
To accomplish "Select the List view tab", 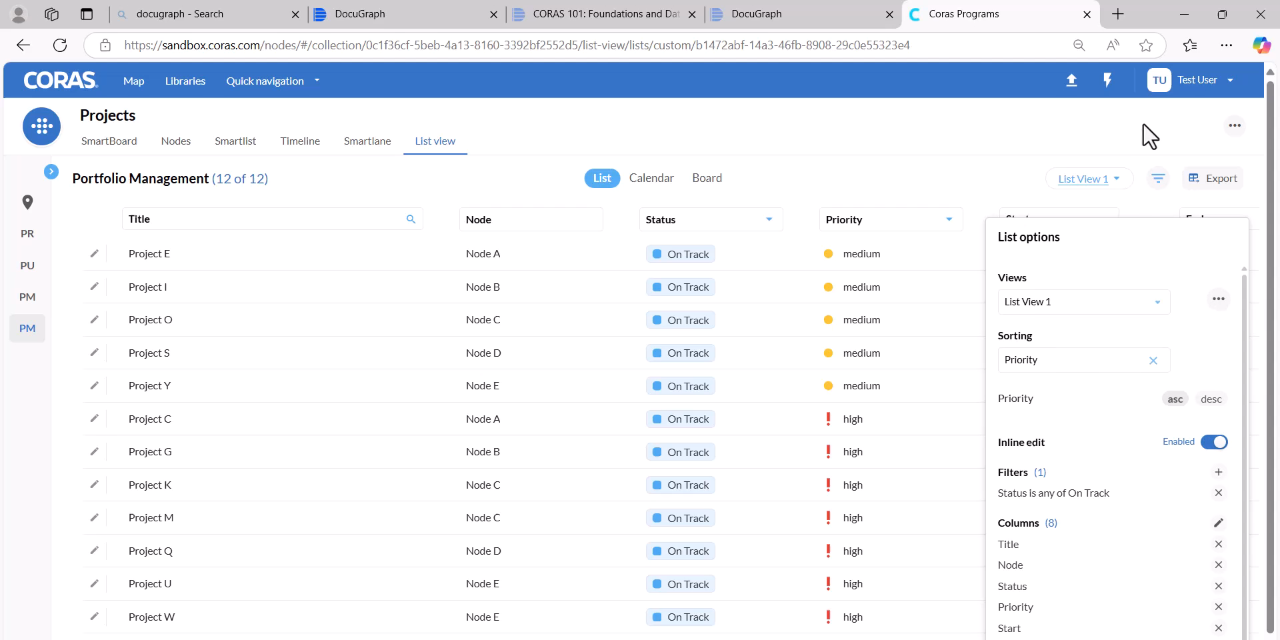I will point(435,141).
